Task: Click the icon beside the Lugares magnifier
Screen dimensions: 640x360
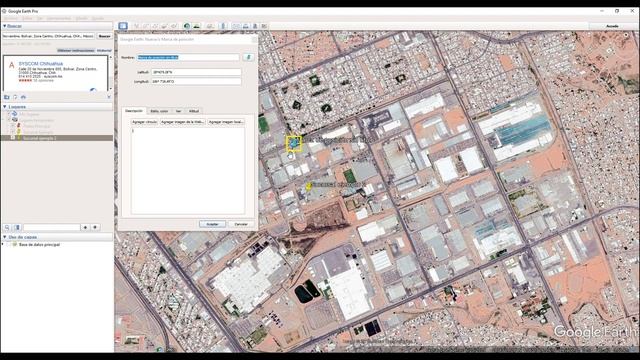Action: (x=17, y=227)
